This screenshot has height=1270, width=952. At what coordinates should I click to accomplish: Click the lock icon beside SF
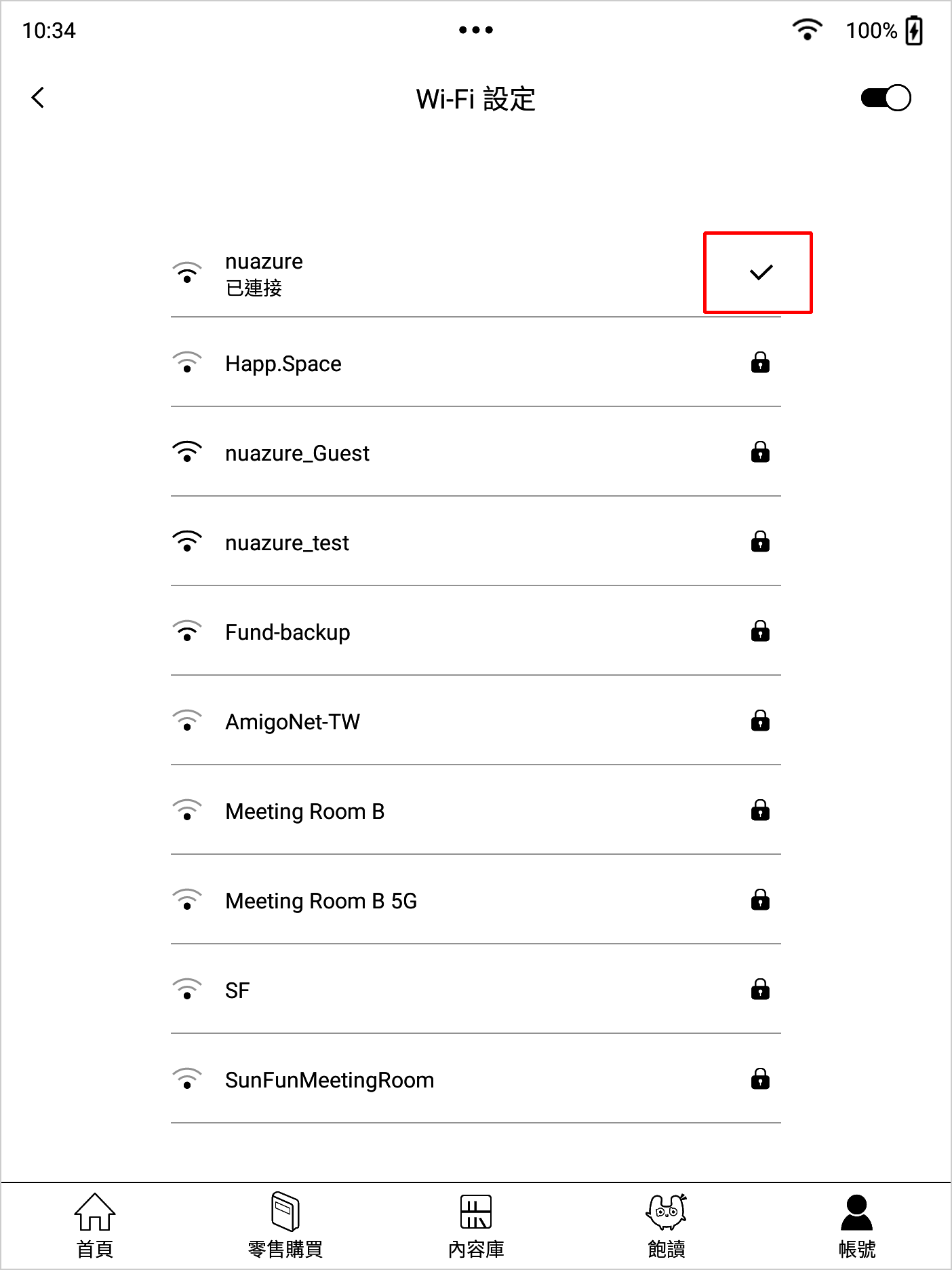pos(760,989)
